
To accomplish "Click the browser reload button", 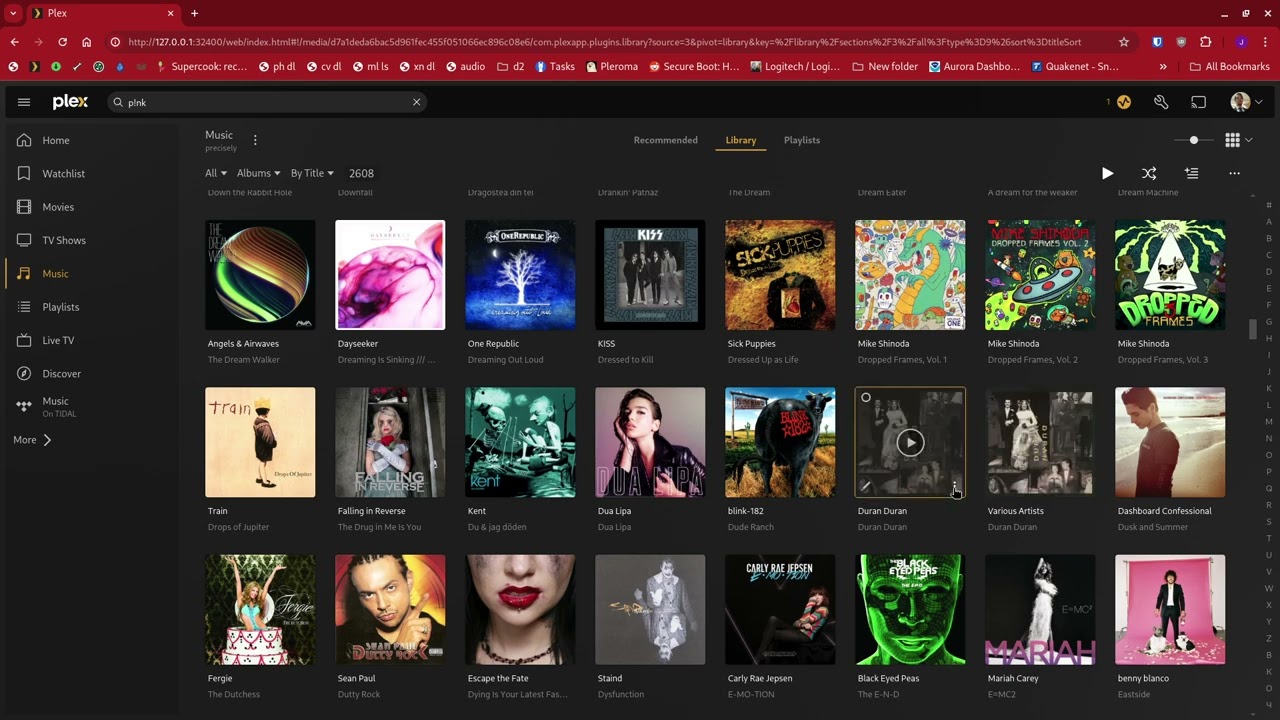I will tap(62, 42).
